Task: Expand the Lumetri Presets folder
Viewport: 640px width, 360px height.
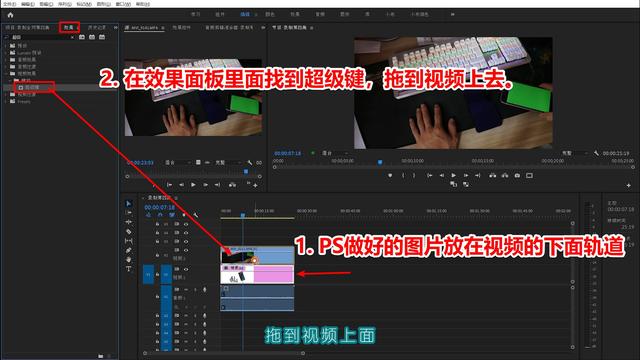Action: pos(5,53)
